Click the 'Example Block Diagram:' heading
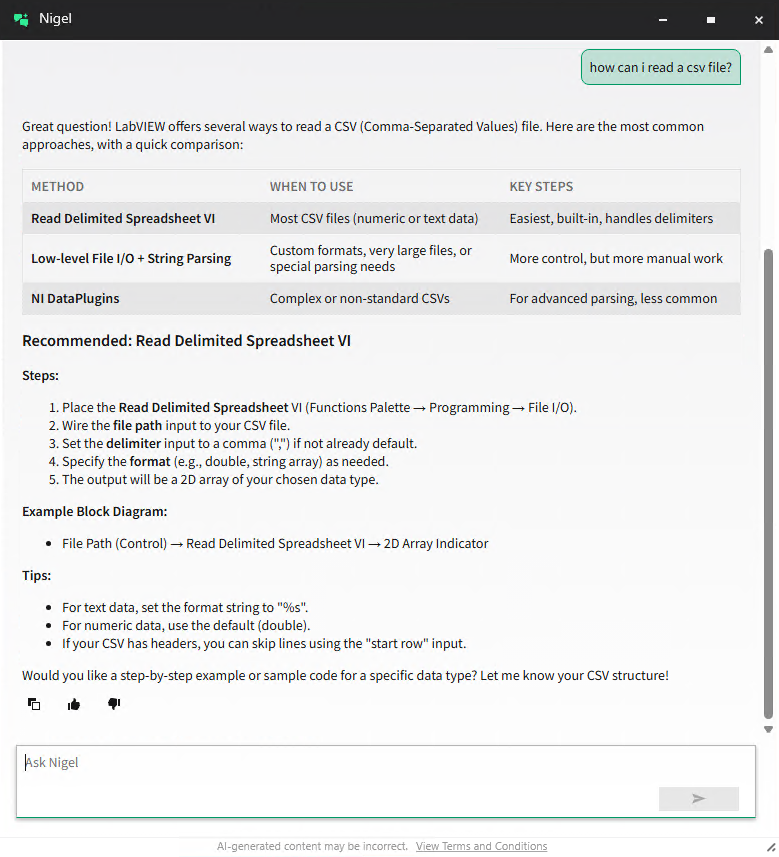 tap(95, 511)
